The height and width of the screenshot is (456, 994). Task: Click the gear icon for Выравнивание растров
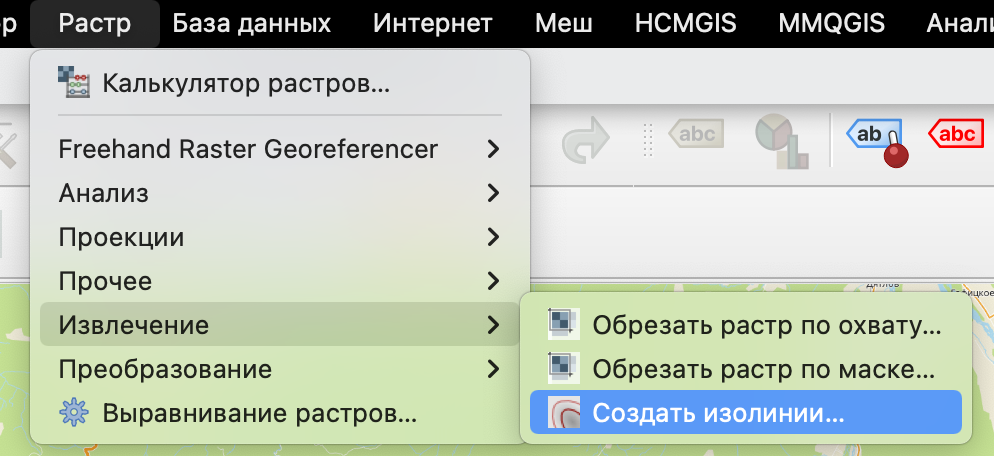click(74, 412)
